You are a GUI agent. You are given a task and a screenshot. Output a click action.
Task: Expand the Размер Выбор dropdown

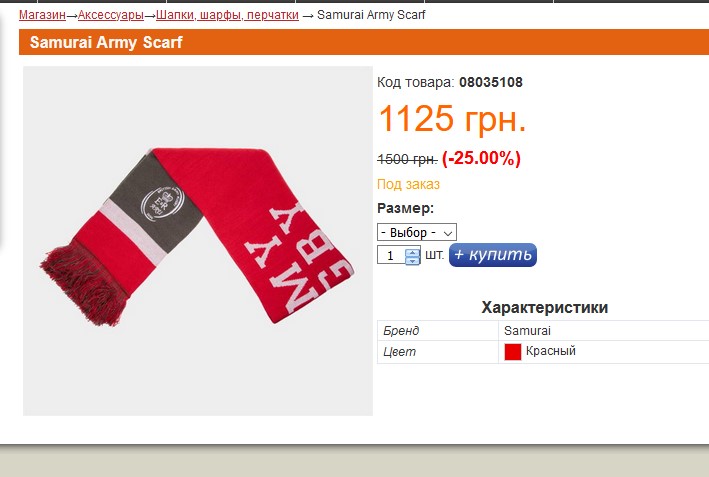pyautogui.click(x=417, y=232)
